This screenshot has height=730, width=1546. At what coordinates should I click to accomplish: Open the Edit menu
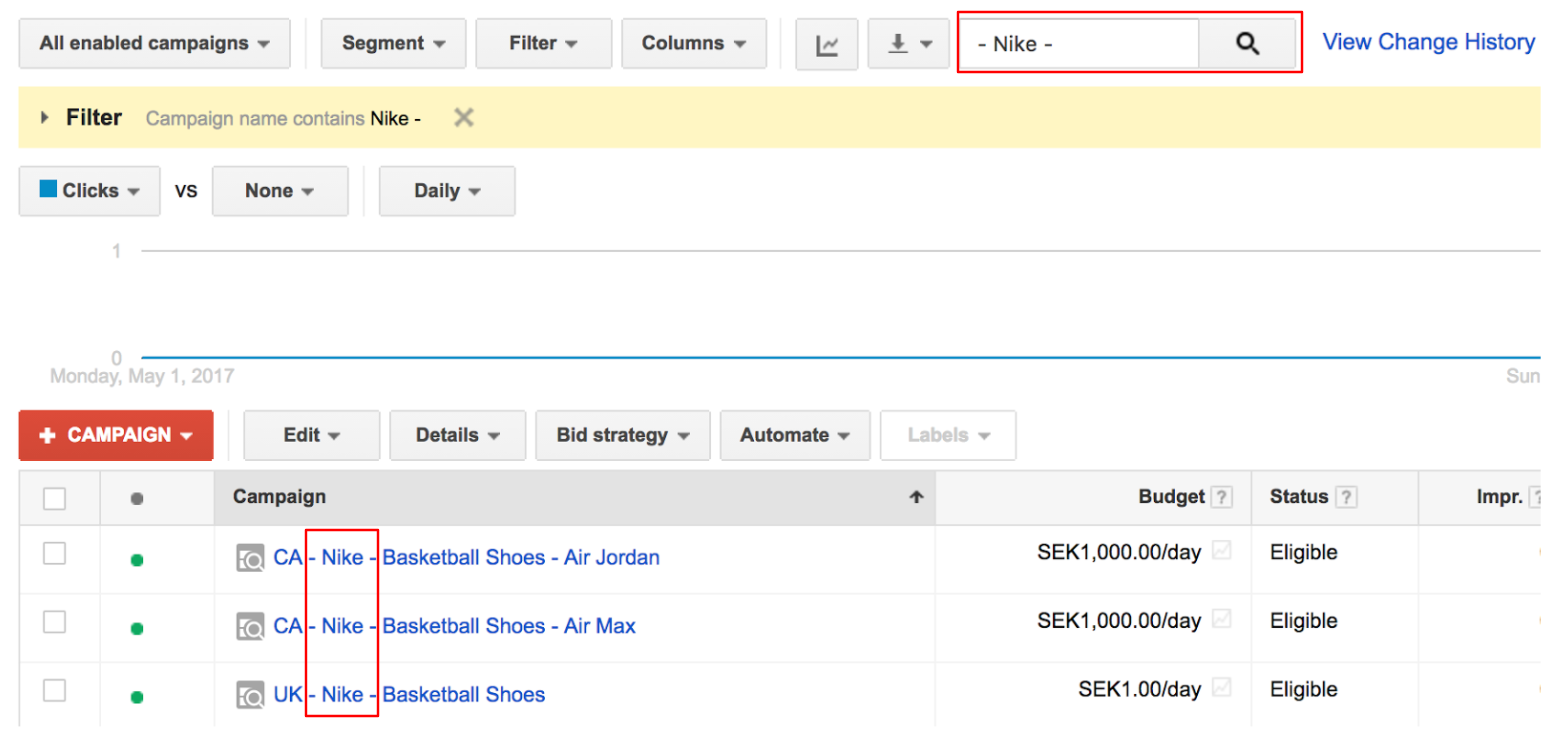311,435
